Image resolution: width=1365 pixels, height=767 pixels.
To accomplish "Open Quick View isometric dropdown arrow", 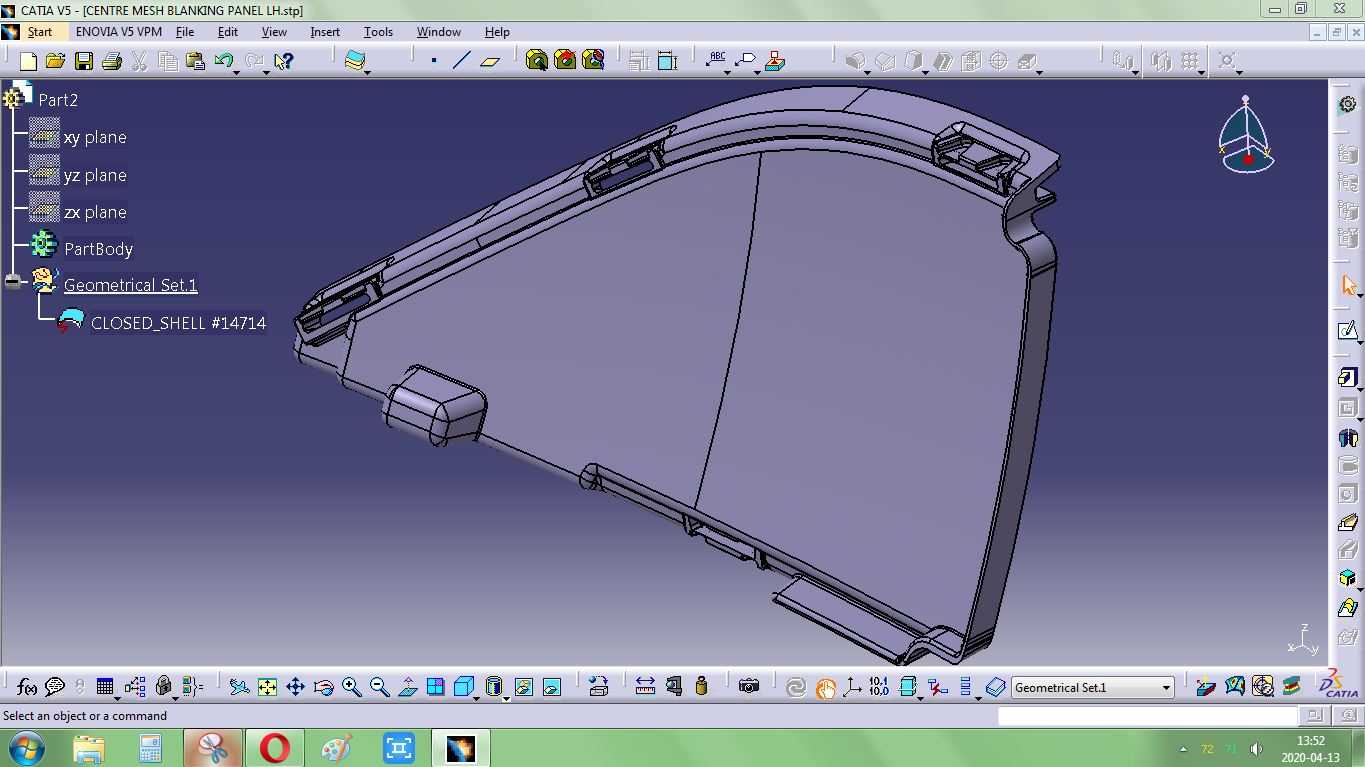I will point(478,697).
